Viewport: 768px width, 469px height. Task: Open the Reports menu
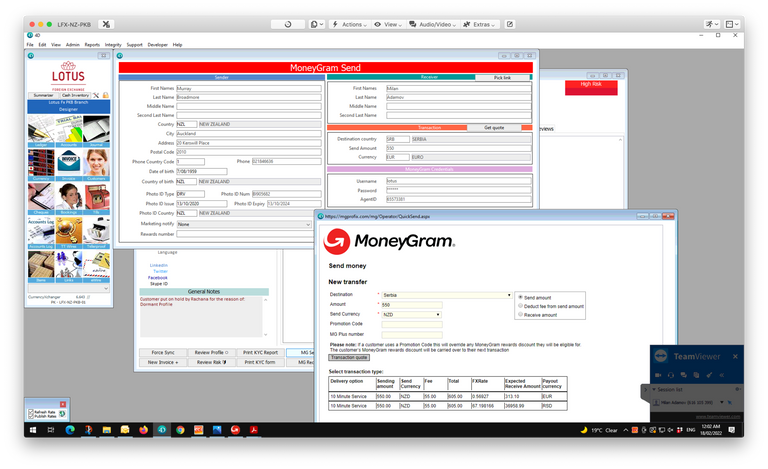(x=92, y=45)
